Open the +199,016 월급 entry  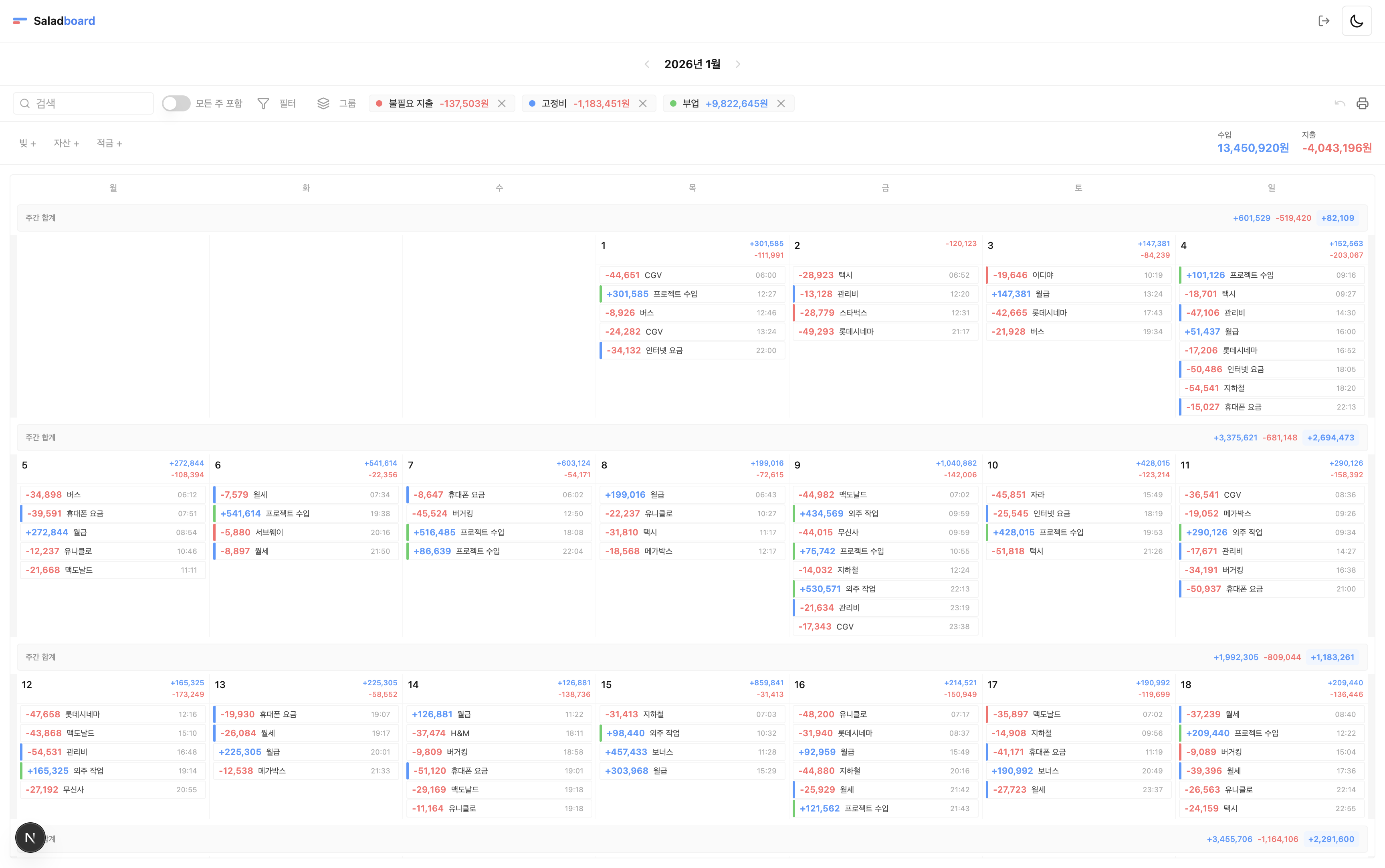coord(692,495)
